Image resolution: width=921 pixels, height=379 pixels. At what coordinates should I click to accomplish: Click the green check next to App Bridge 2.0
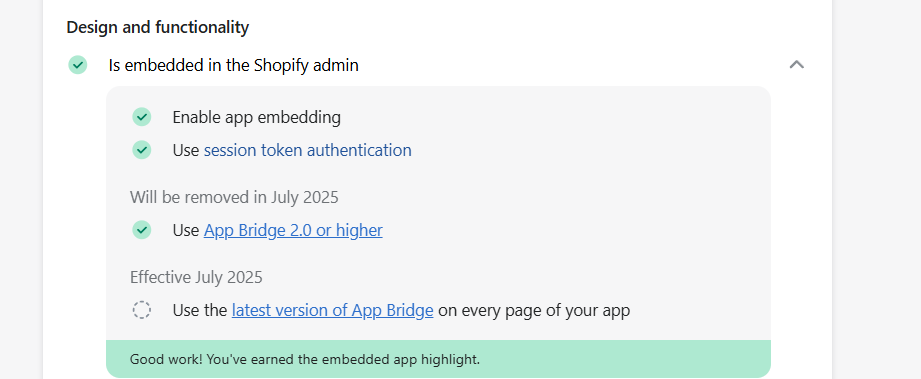[x=142, y=230]
